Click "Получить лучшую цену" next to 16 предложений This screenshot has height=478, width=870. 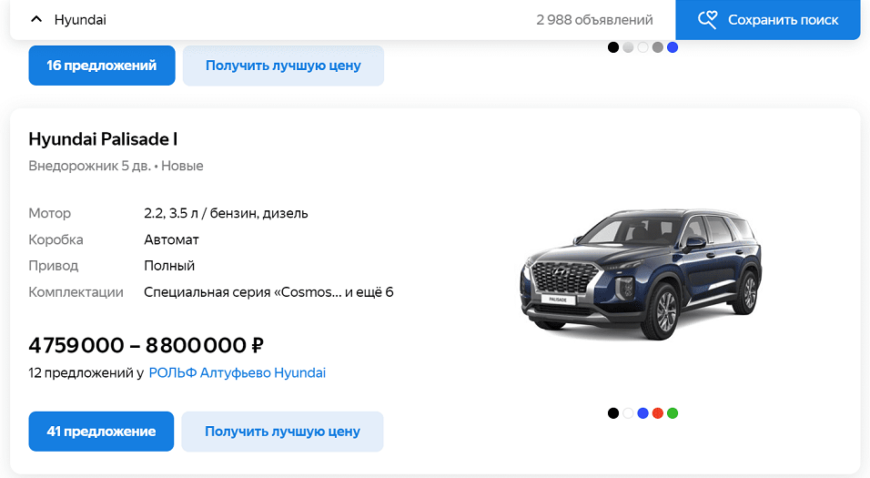[283, 66]
